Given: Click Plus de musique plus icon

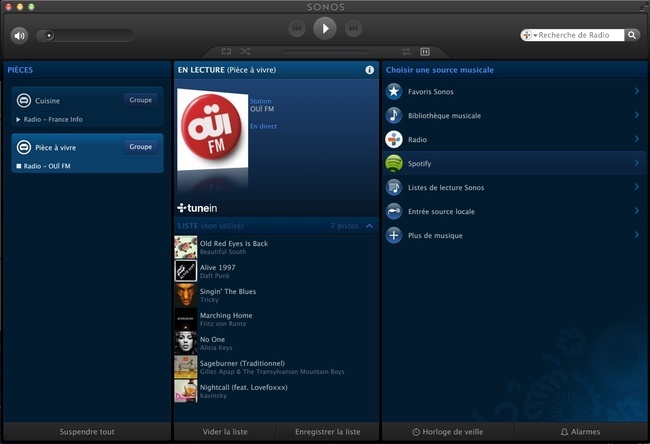Looking at the screenshot, I should 394,235.
